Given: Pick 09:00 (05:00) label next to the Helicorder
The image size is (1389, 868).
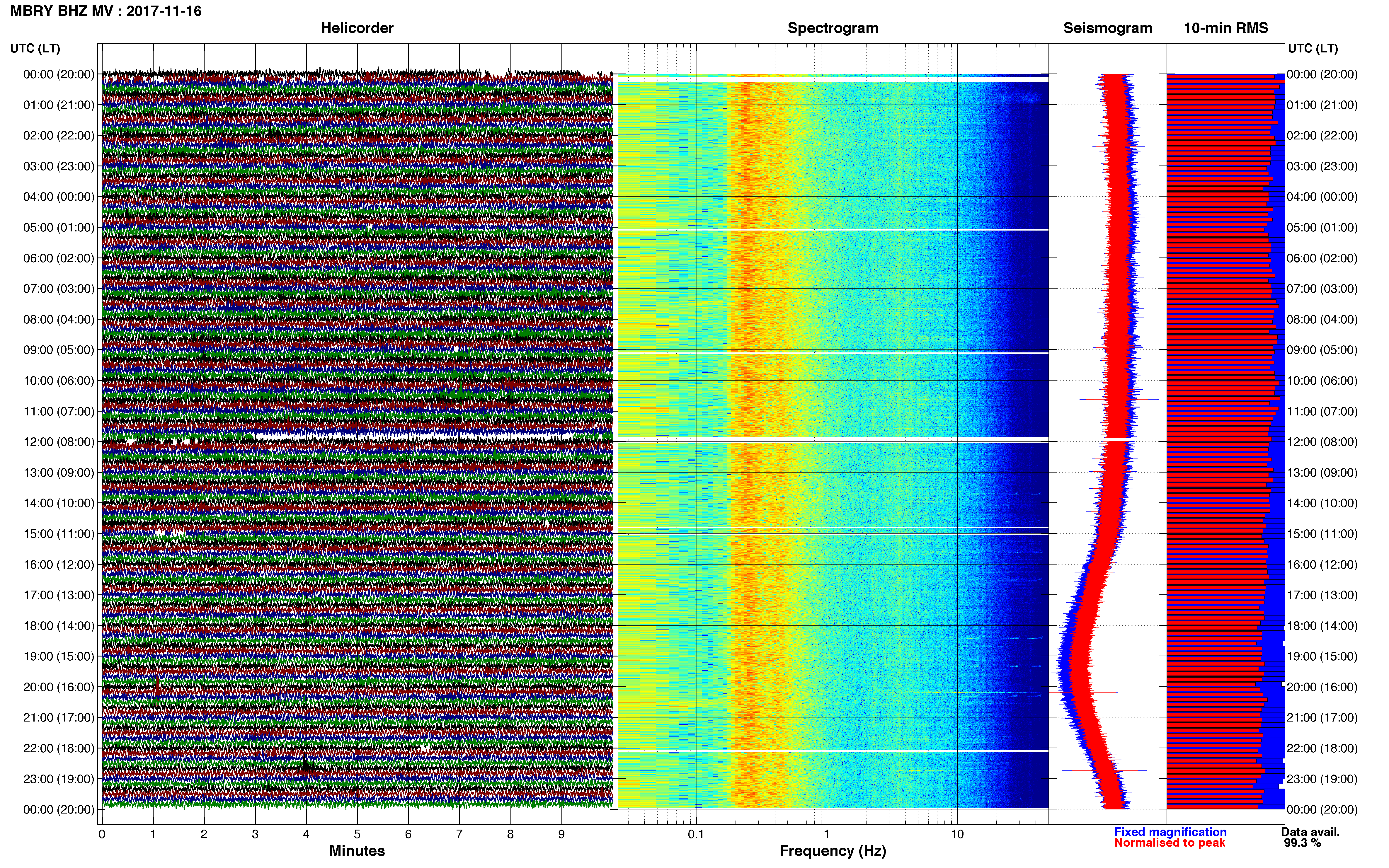Looking at the screenshot, I should (x=59, y=350).
